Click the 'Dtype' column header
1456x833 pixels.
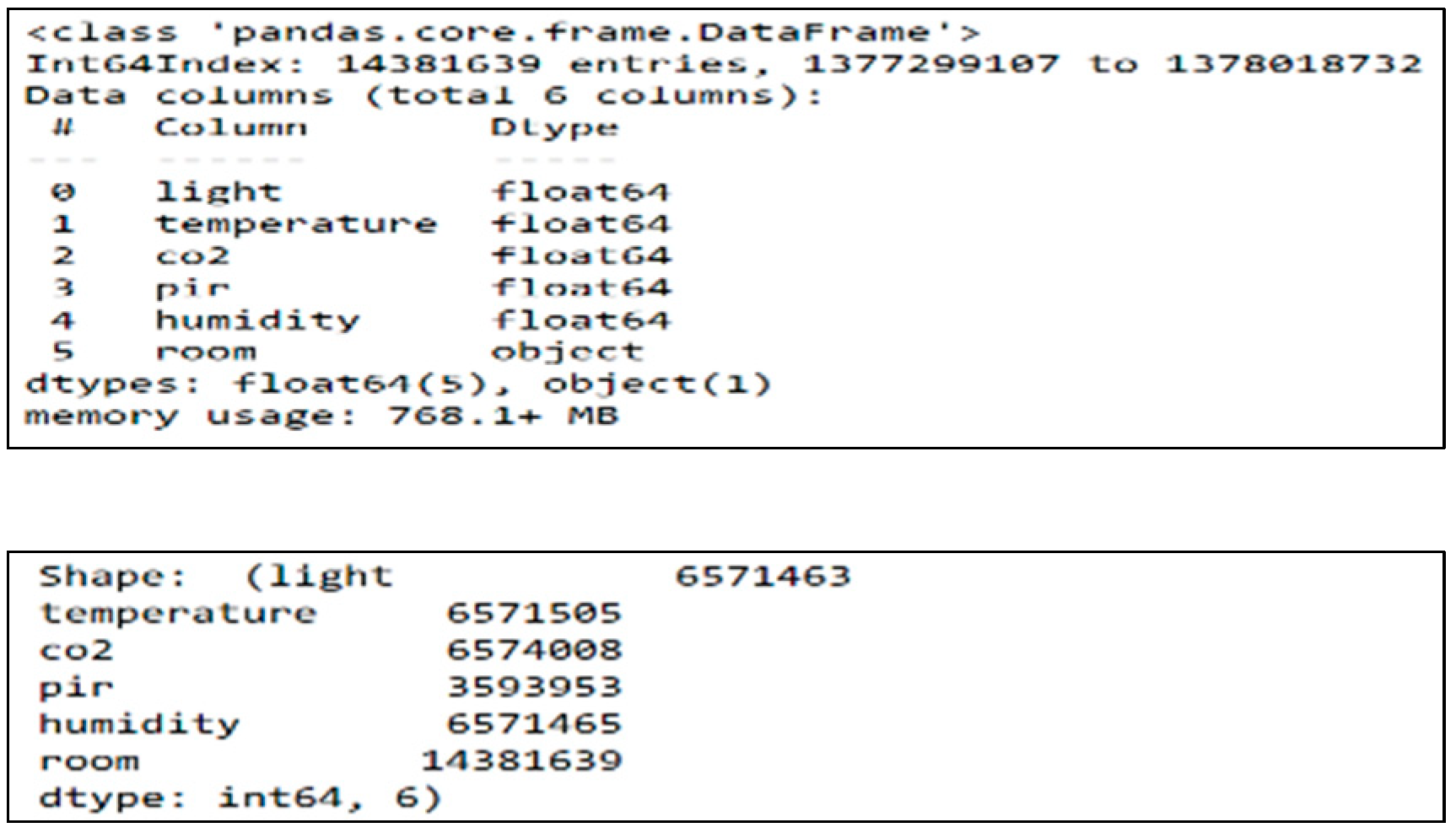point(554,128)
